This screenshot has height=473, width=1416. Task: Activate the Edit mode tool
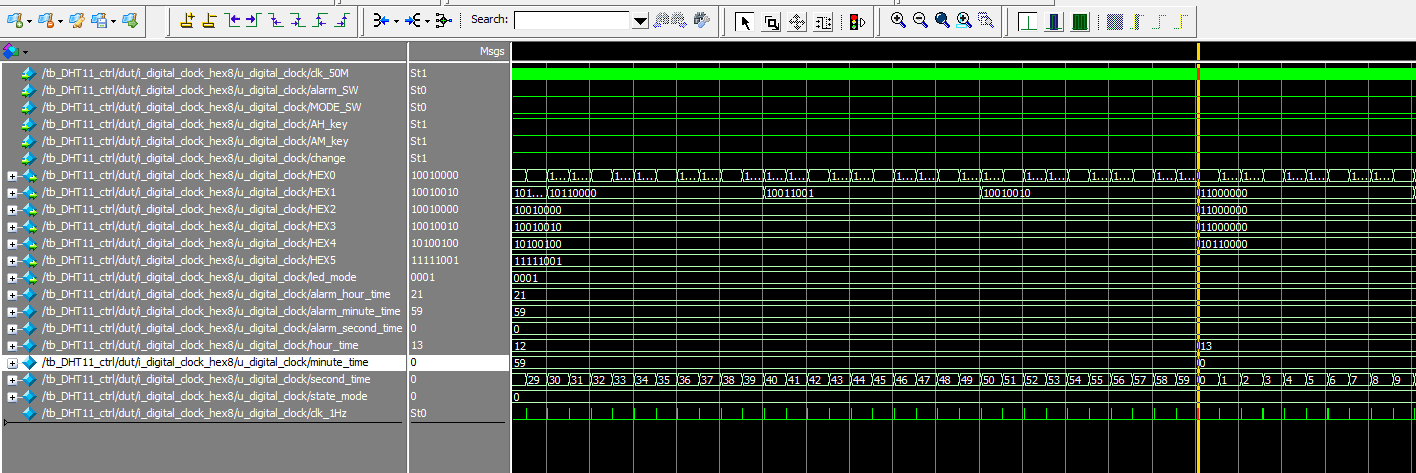(823, 21)
